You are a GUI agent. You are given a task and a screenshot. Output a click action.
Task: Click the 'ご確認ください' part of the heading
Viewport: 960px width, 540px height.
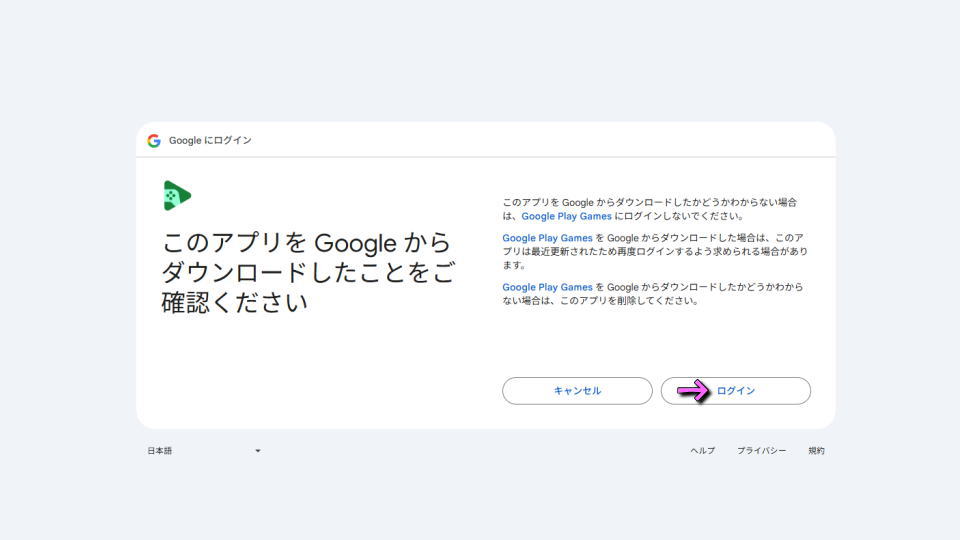(234, 303)
